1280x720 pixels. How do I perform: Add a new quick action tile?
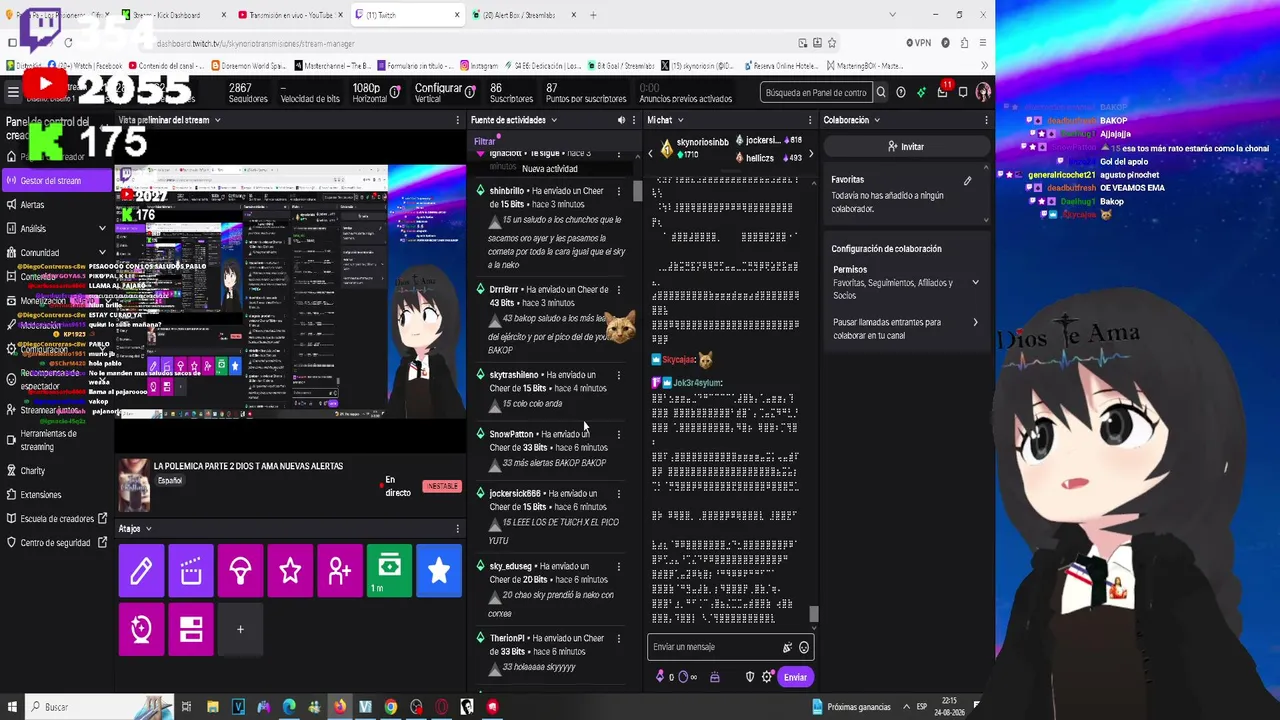click(240, 629)
